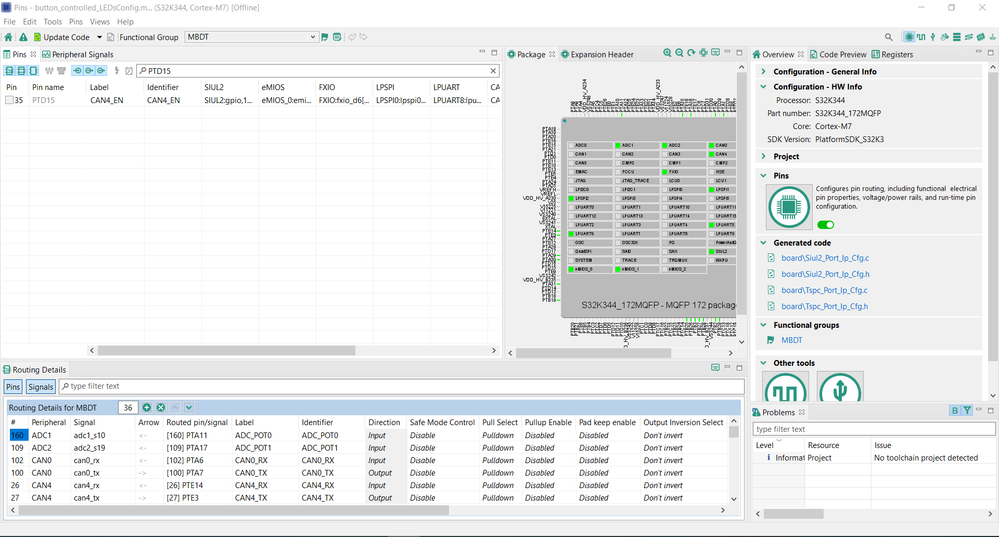The width and height of the screenshot is (999, 537).
Task: Toggle Signals button in Routing Details
Action: (x=40, y=387)
